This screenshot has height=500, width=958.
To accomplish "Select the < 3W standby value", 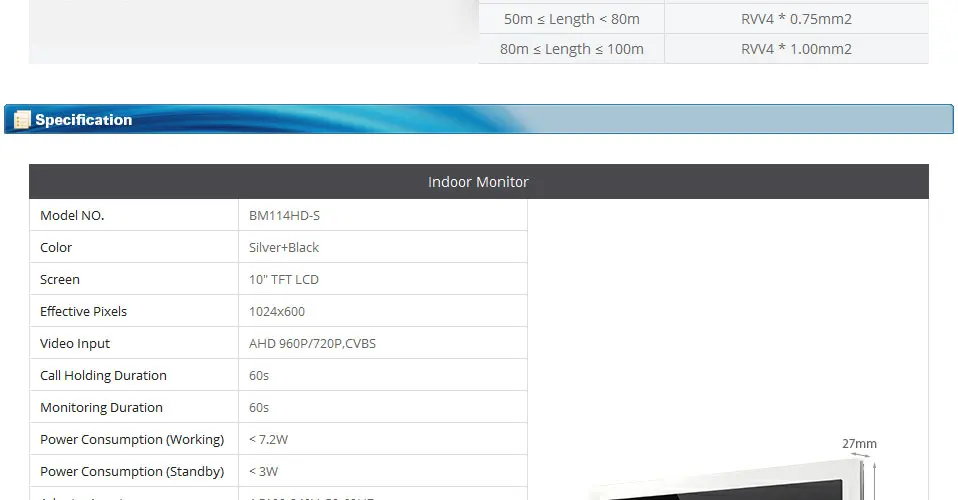I will pos(263,471).
